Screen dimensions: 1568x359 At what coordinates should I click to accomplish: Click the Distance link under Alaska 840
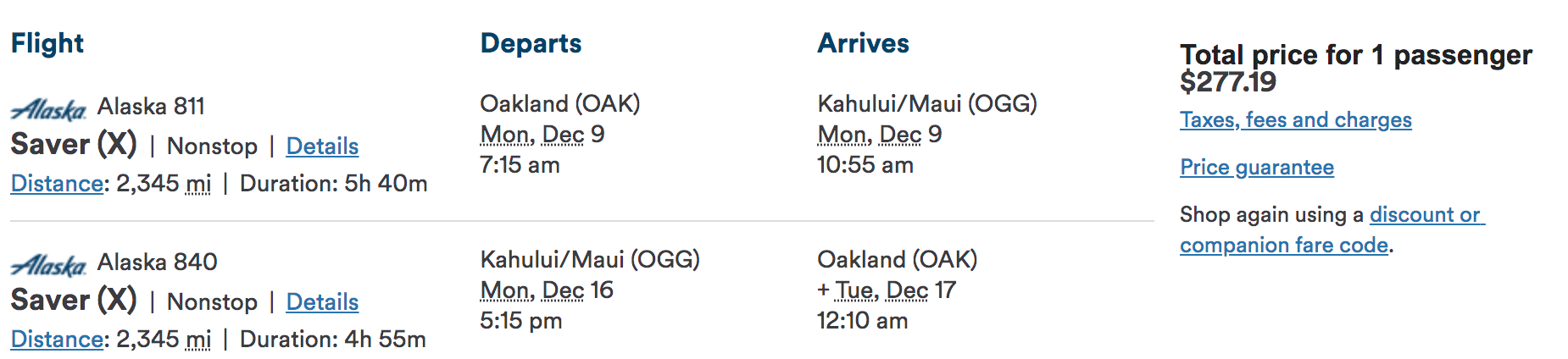tap(57, 340)
